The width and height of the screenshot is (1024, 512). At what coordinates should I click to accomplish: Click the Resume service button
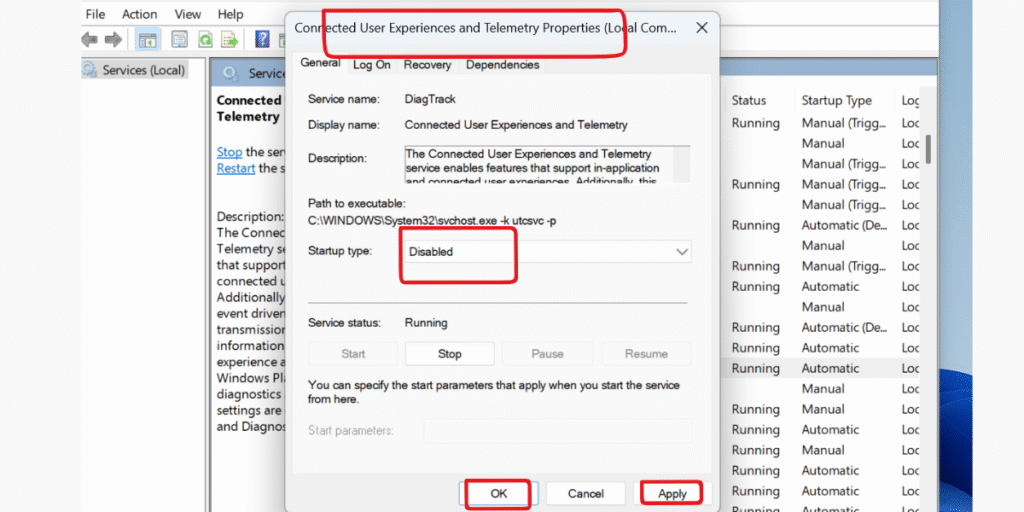[x=646, y=354]
